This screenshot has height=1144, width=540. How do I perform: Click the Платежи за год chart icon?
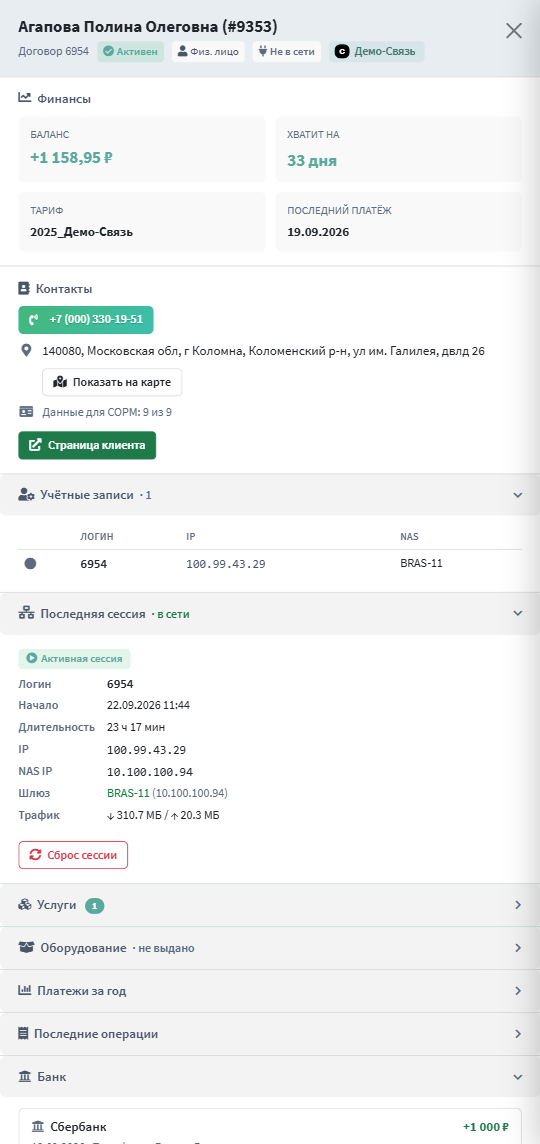[25, 991]
